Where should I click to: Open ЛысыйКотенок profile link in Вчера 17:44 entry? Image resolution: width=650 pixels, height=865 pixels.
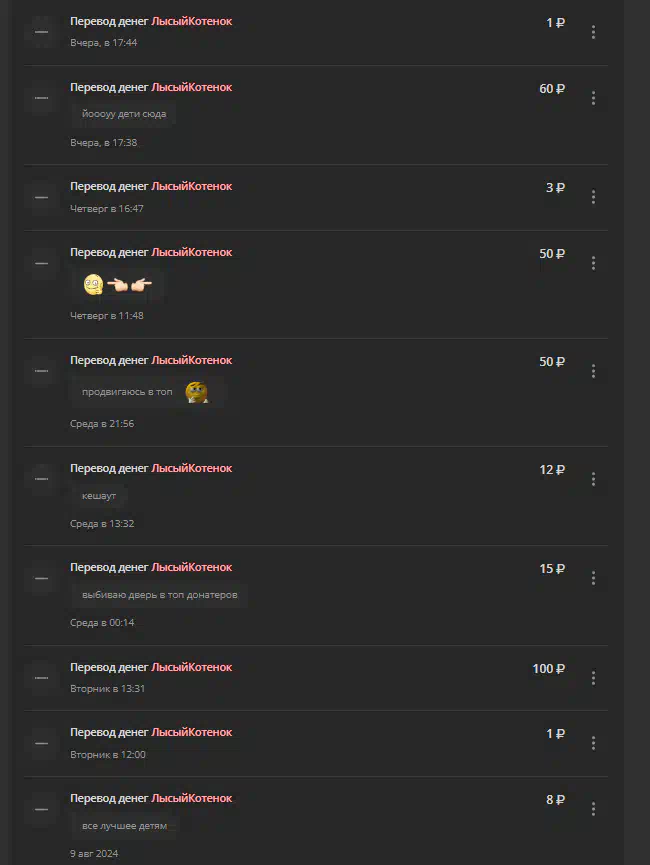click(191, 22)
